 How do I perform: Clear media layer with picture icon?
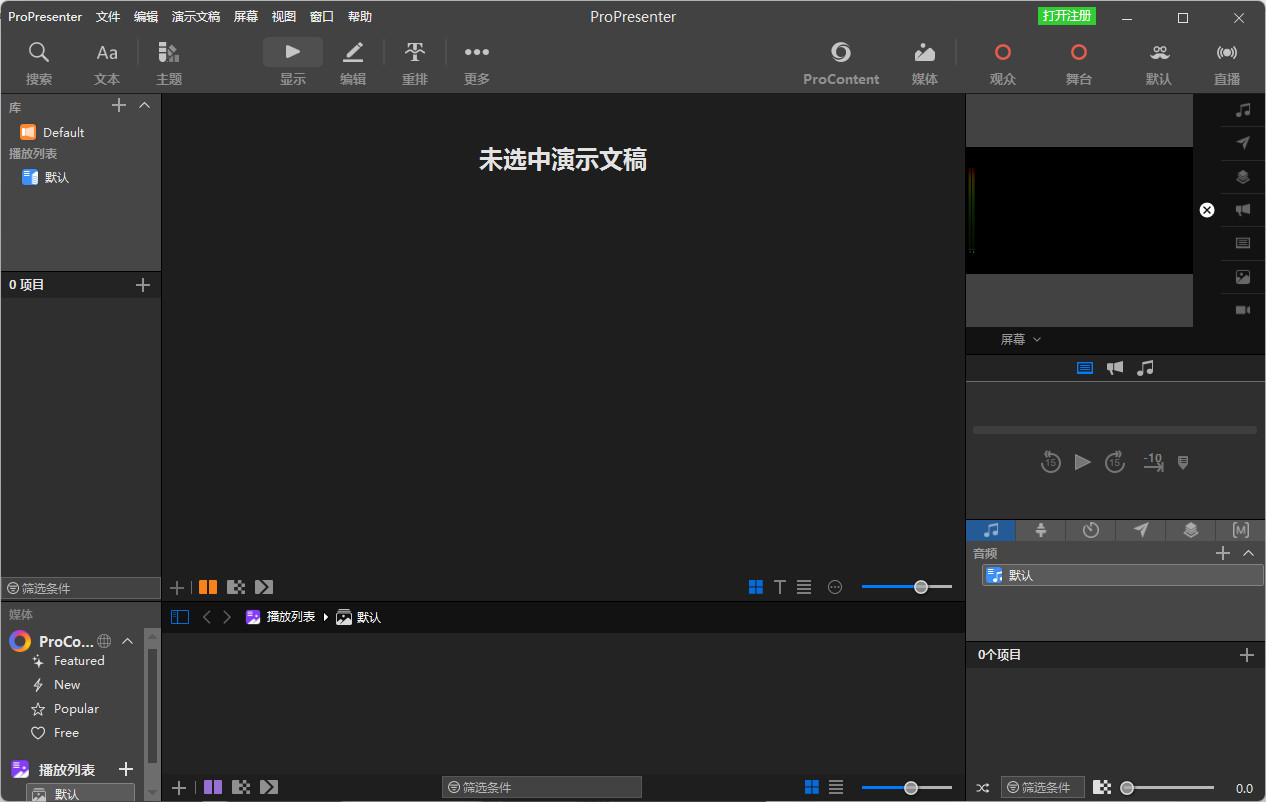point(1243,277)
